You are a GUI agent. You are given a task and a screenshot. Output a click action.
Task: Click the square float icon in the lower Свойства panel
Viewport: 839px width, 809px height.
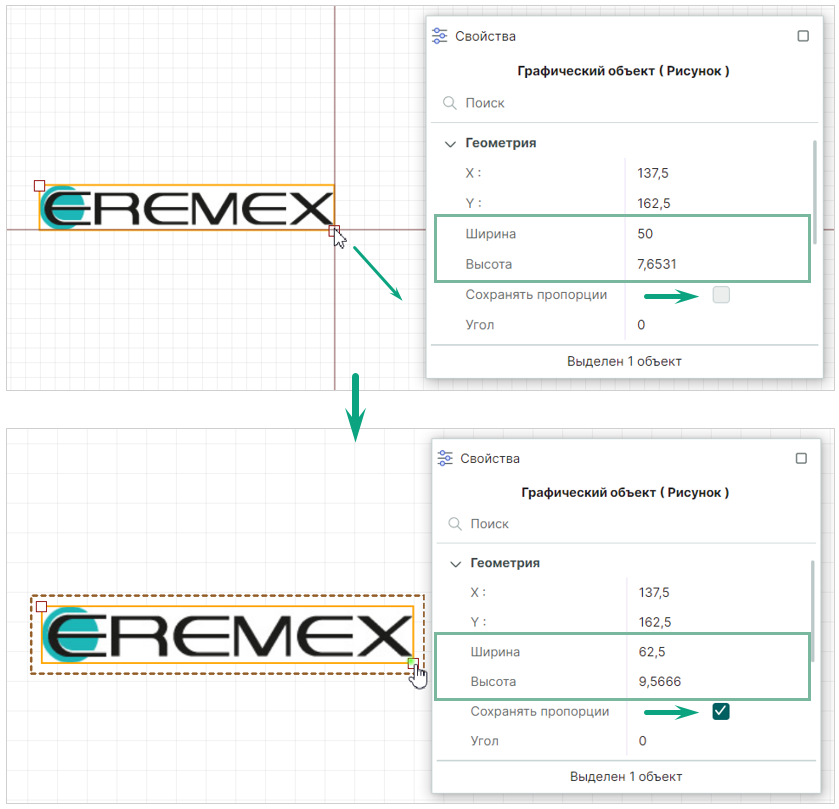coord(801,458)
